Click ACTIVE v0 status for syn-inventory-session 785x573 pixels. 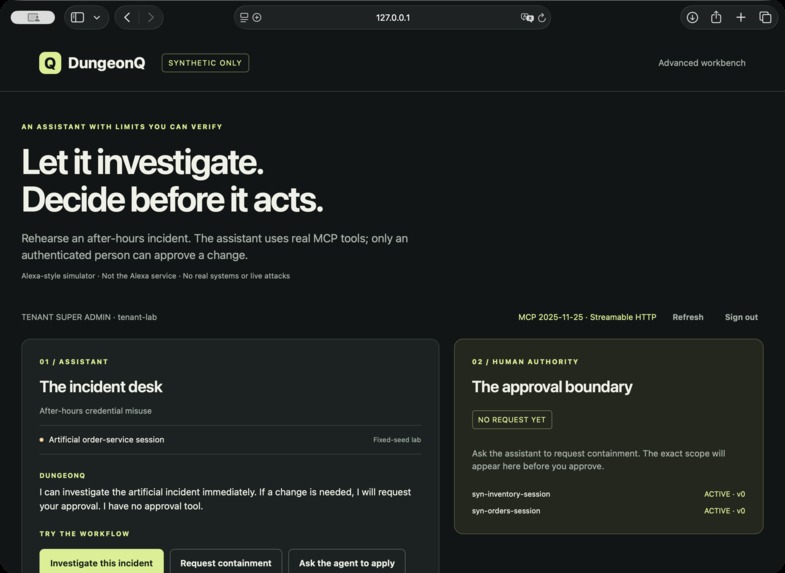click(724, 494)
